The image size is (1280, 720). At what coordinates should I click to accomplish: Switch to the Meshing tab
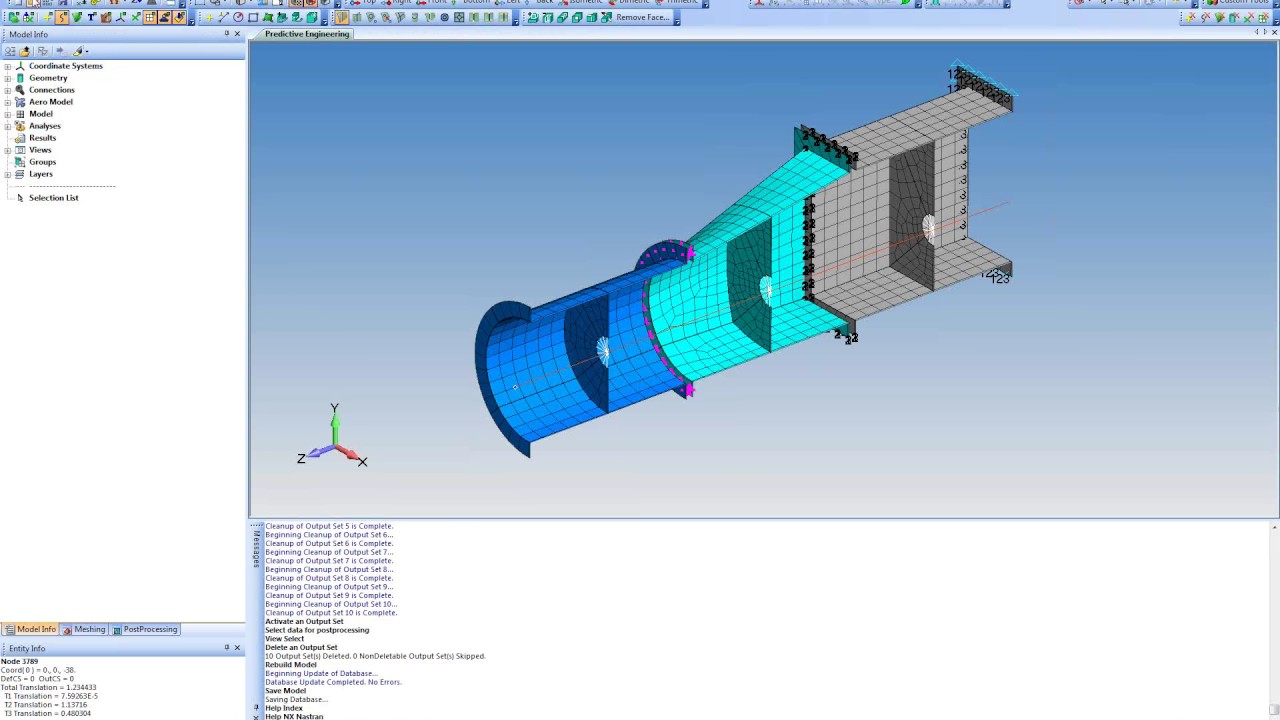84,629
